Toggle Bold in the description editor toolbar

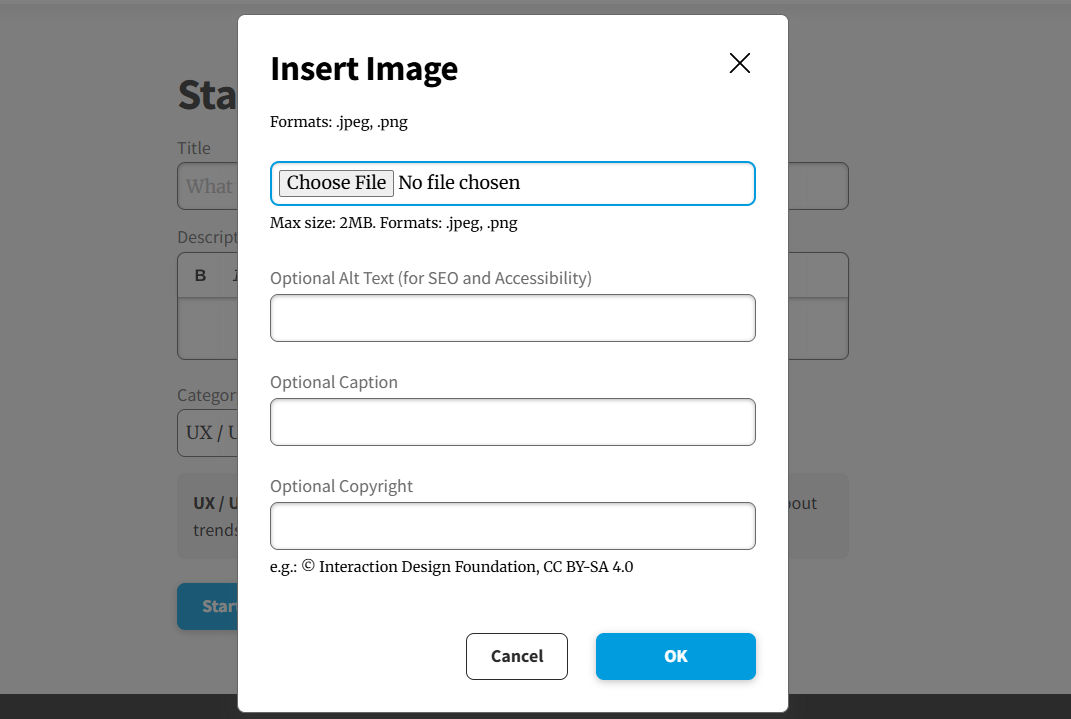200,275
